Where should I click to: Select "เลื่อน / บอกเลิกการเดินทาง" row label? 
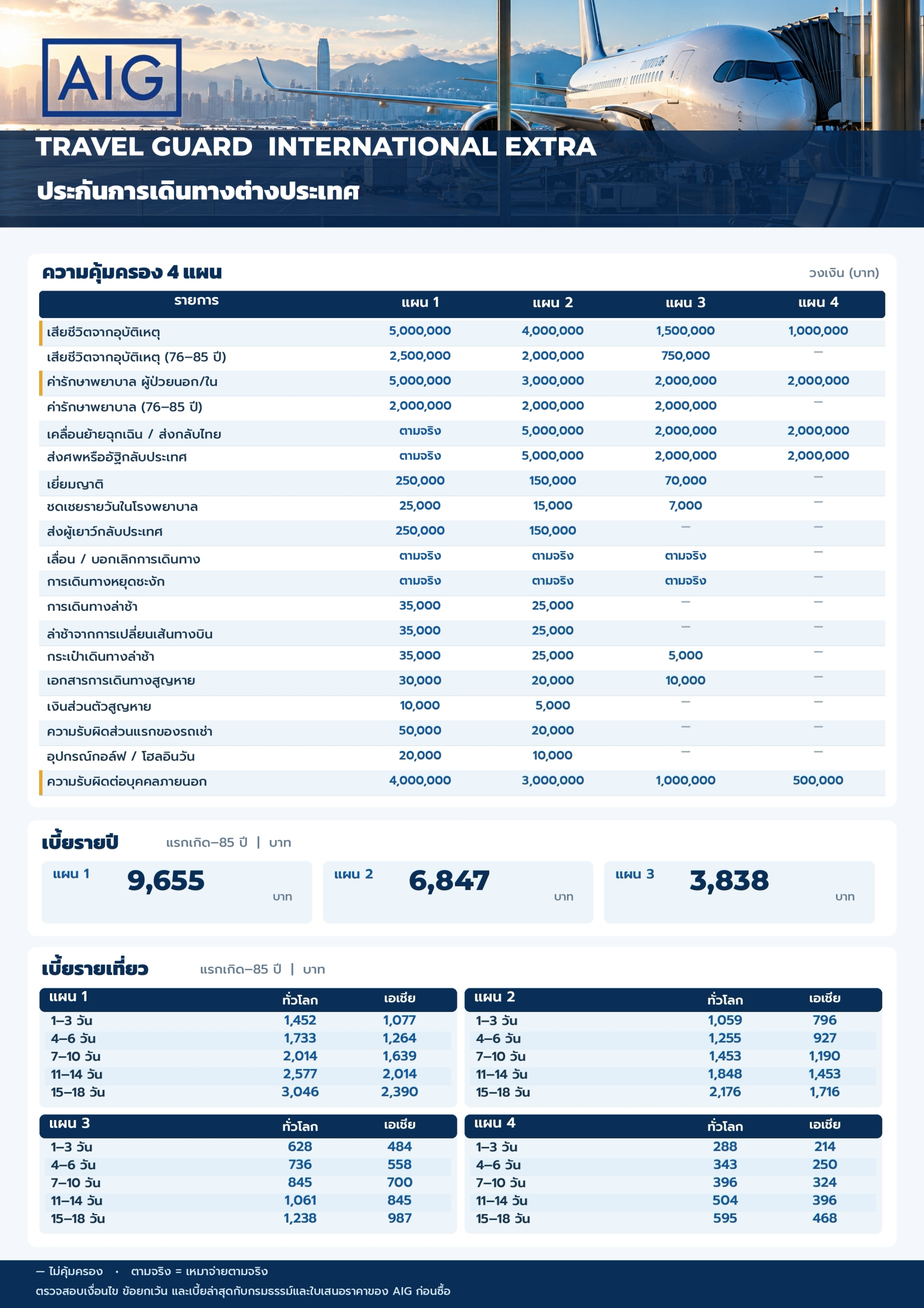(x=123, y=559)
